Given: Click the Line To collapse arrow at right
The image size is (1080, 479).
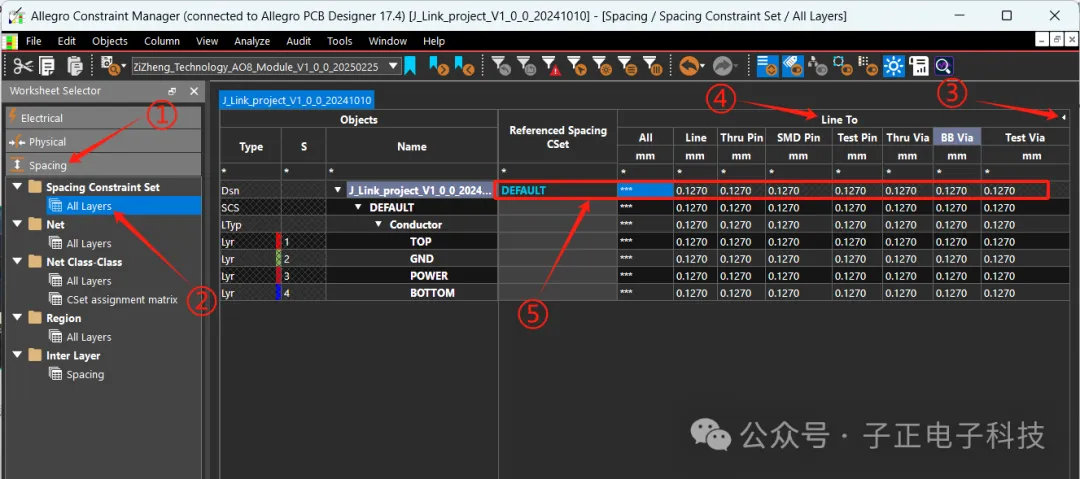Looking at the screenshot, I should pos(1064,118).
